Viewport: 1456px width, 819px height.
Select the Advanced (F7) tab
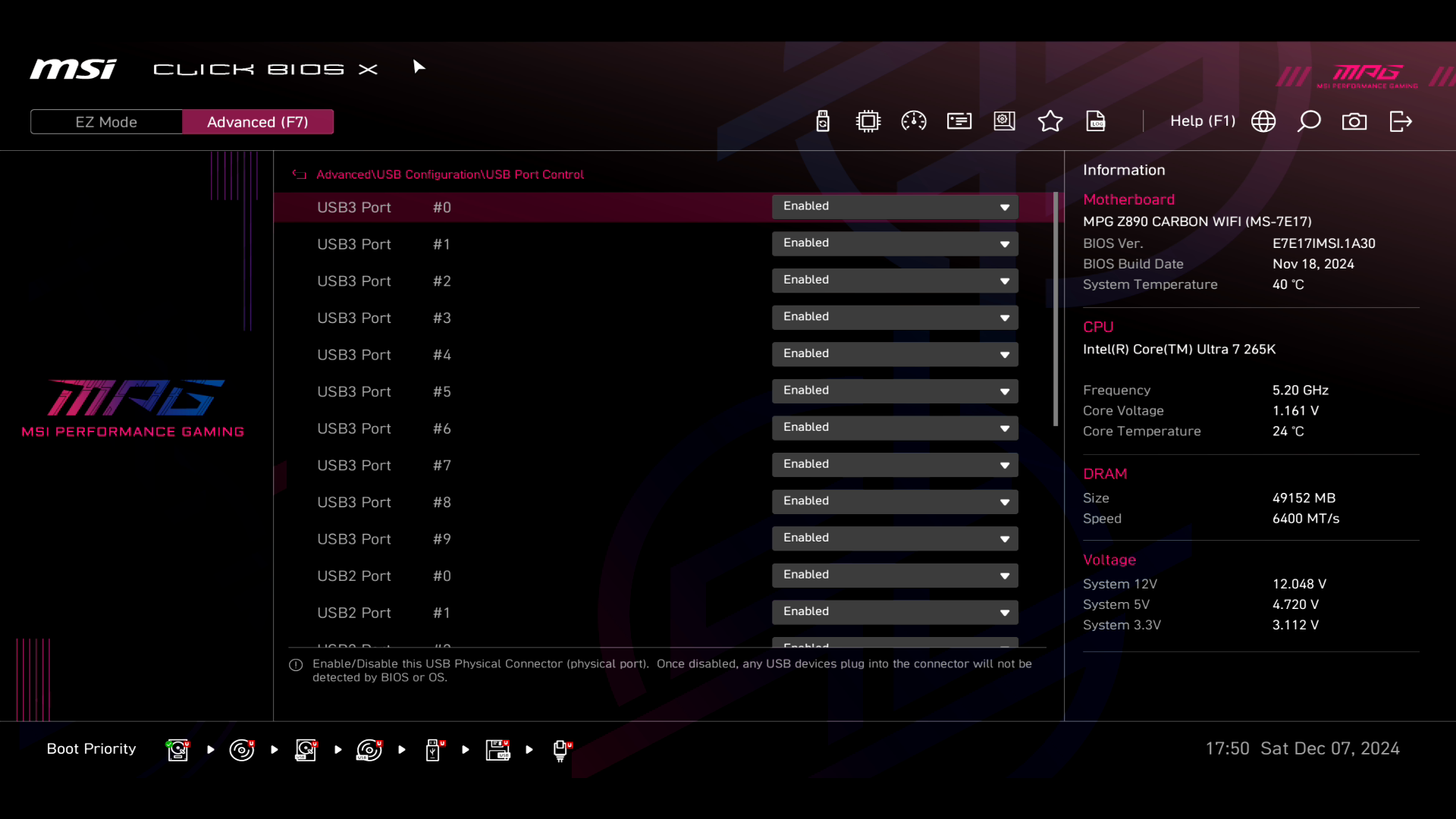[258, 122]
